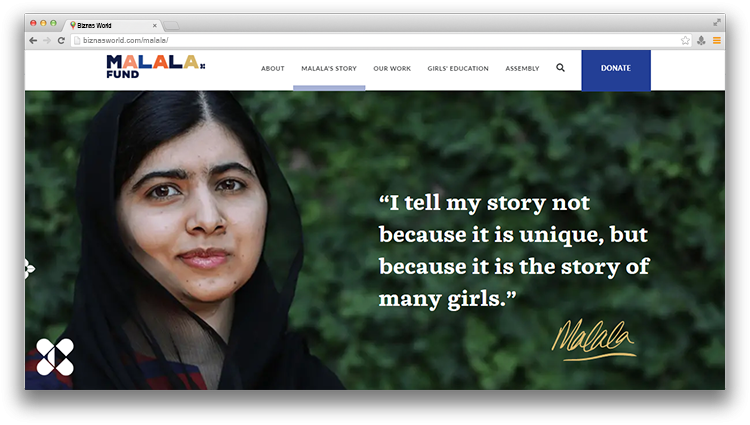The height and width of the screenshot is (425, 750).
Task: Click the white four-petal icon on the photo
Action: tap(55, 357)
